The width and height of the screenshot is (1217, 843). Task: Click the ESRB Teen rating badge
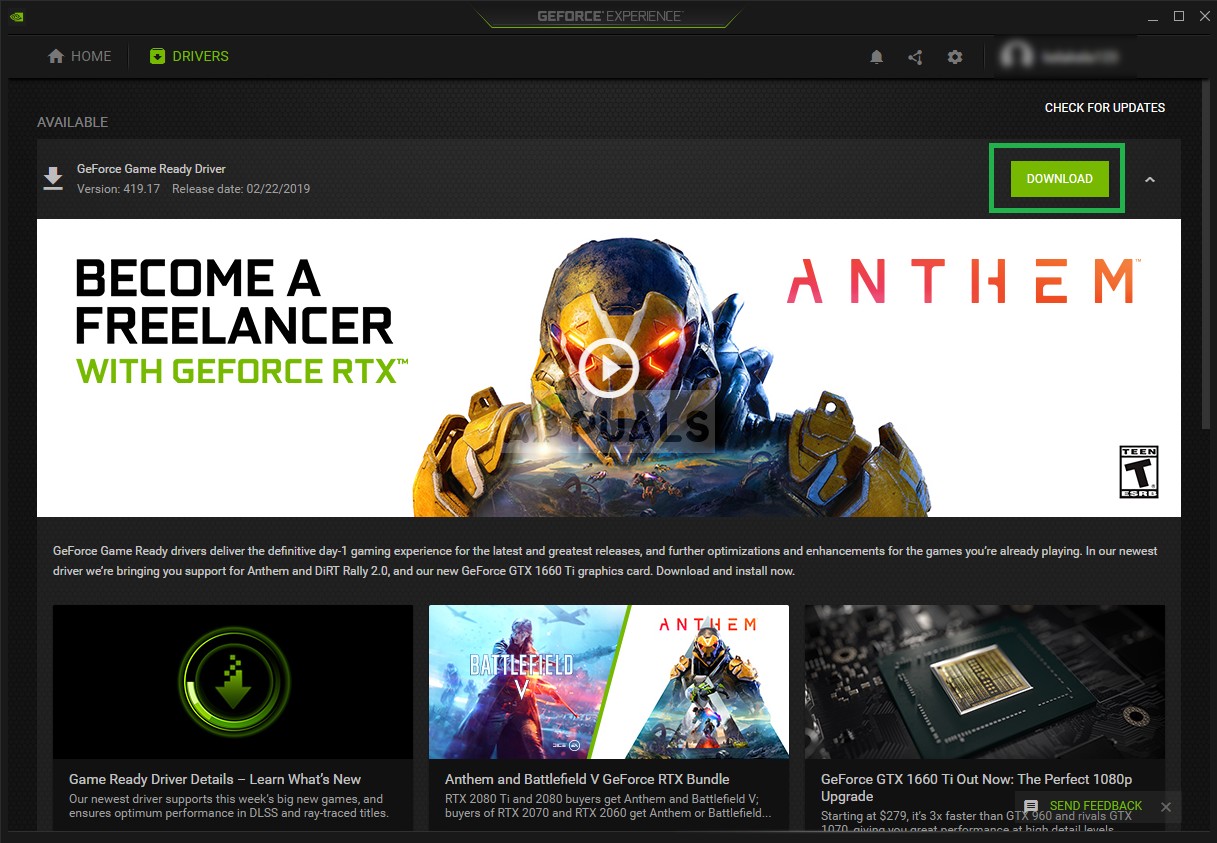(x=1138, y=472)
